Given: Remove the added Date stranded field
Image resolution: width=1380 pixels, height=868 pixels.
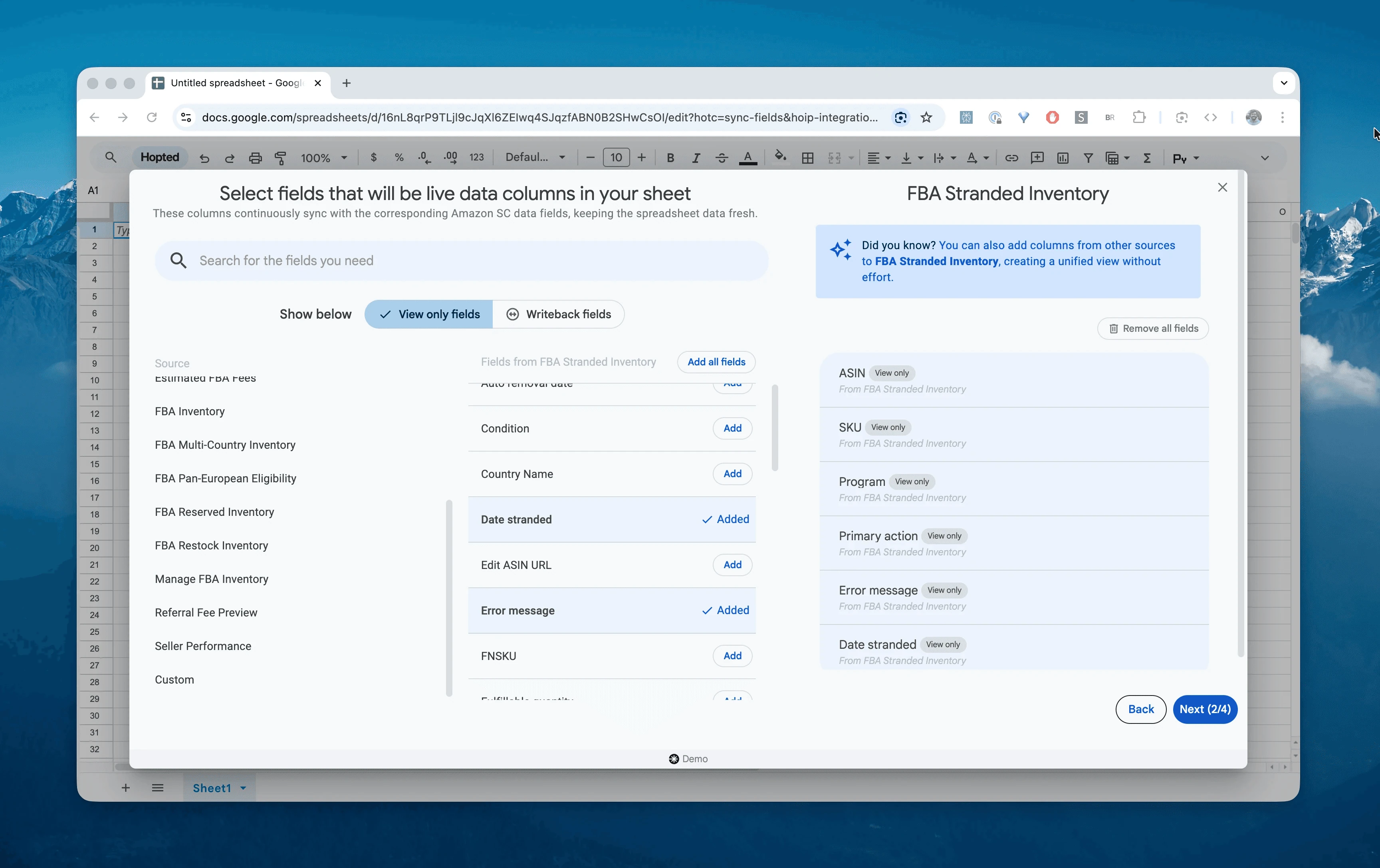Looking at the screenshot, I should [726, 519].
